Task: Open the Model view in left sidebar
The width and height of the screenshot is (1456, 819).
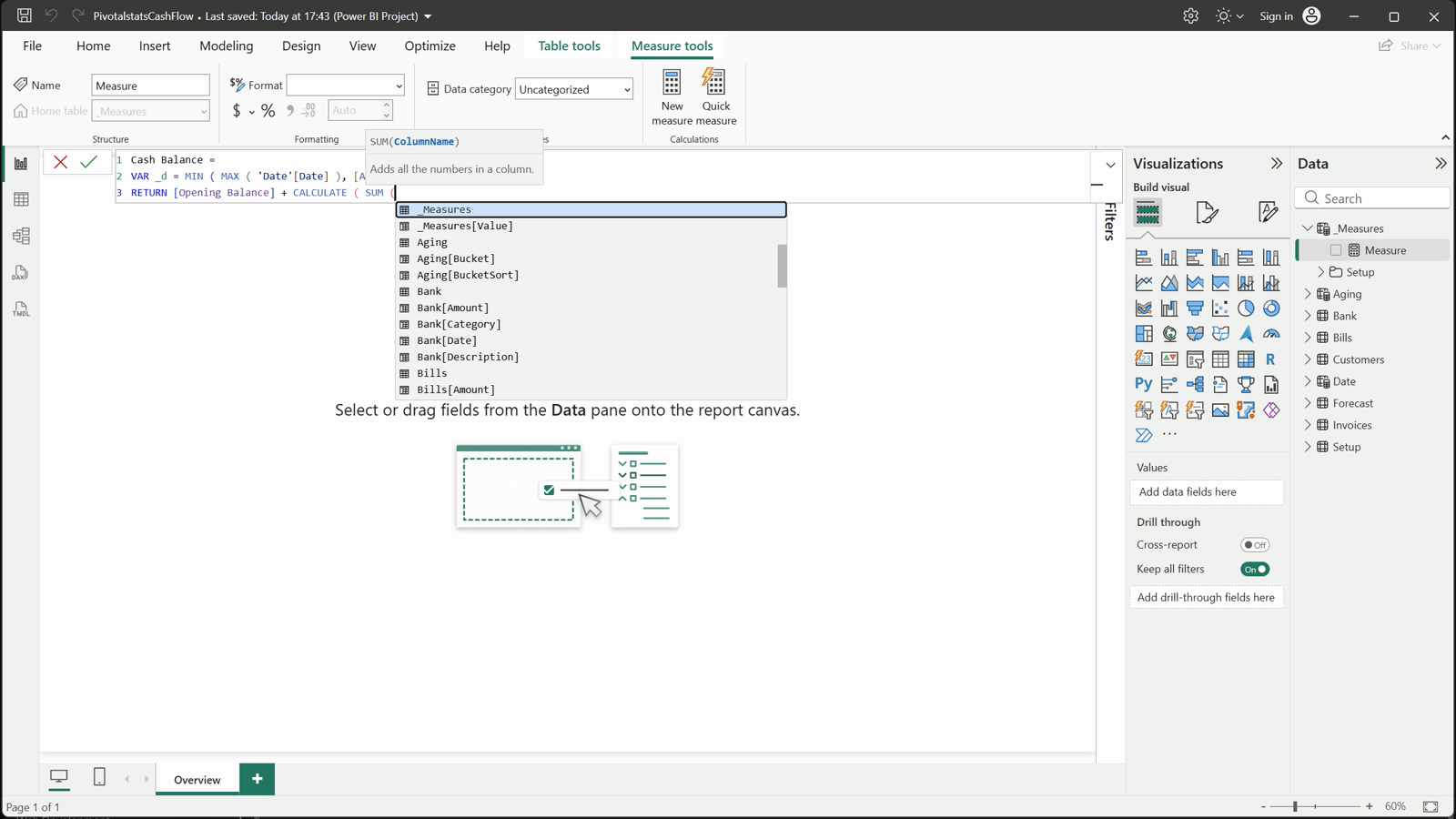Action: point(21,236)
